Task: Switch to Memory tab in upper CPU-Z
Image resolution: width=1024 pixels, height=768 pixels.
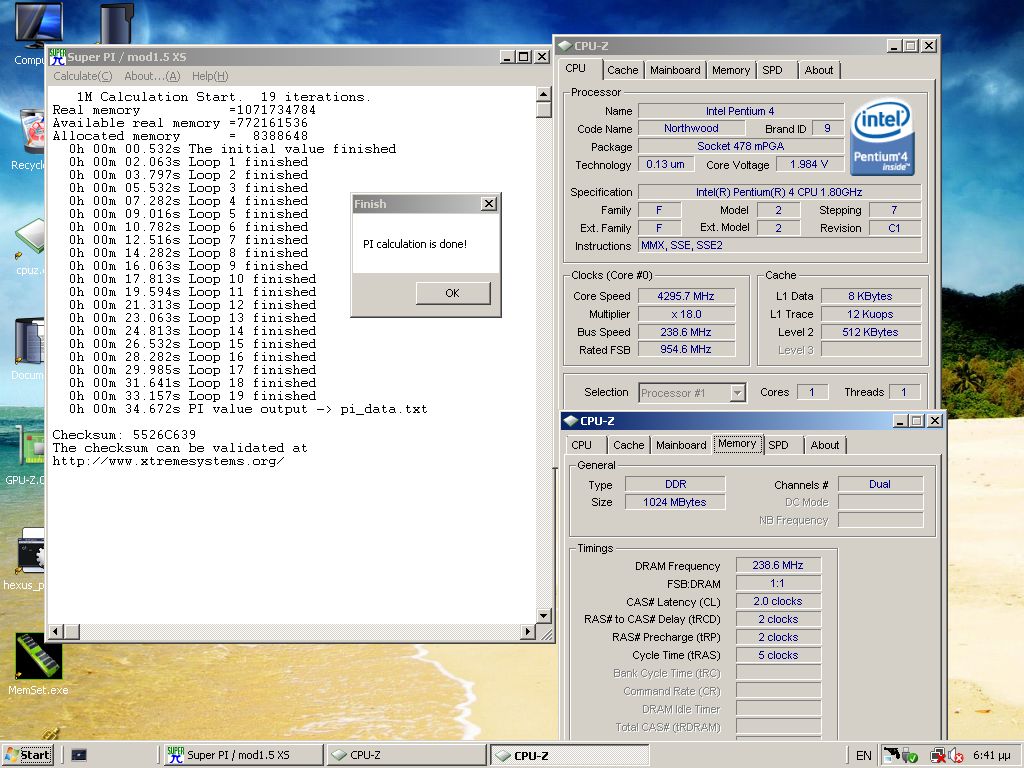Action: point(731,70)
